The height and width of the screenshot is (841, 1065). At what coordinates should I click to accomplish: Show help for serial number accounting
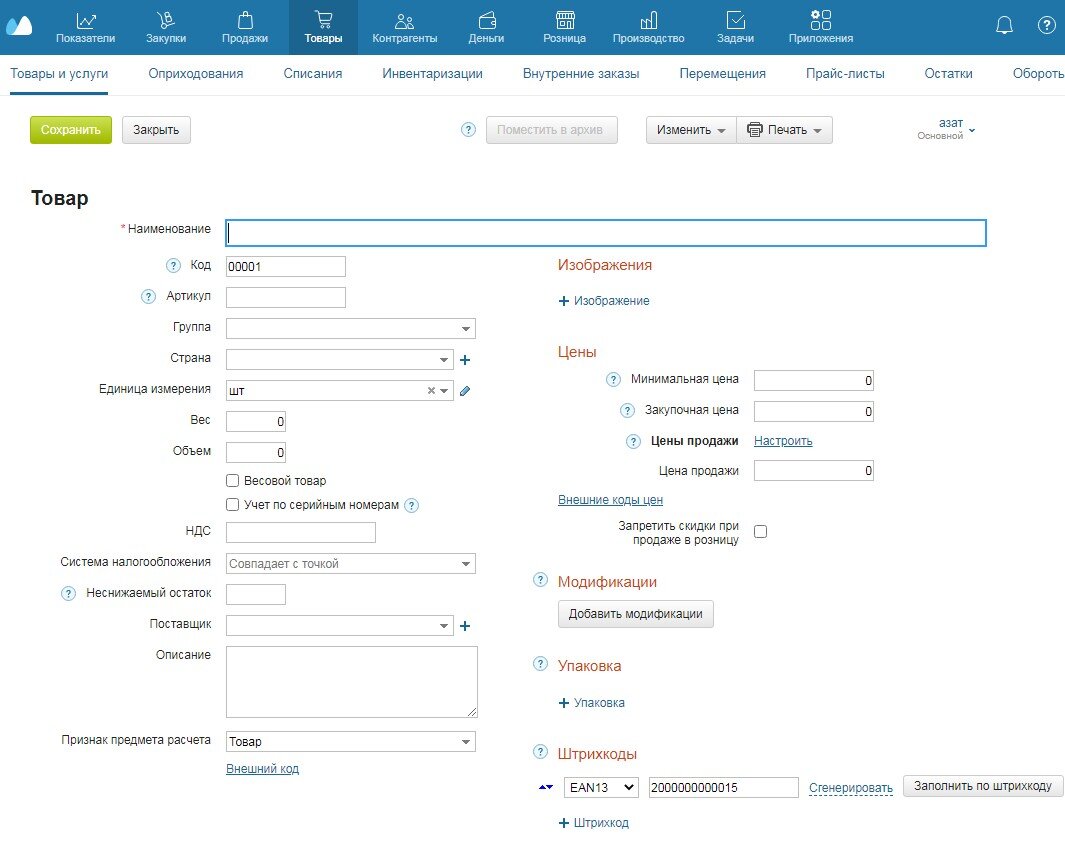[412, 505]
